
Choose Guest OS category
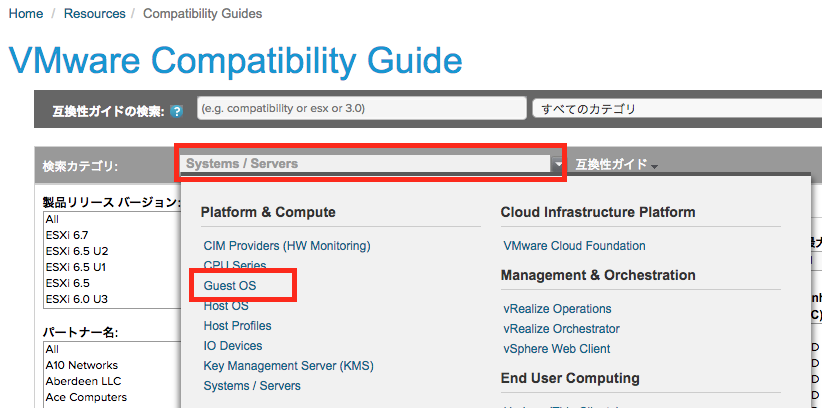pyautogui.click(x=230, y=286)
